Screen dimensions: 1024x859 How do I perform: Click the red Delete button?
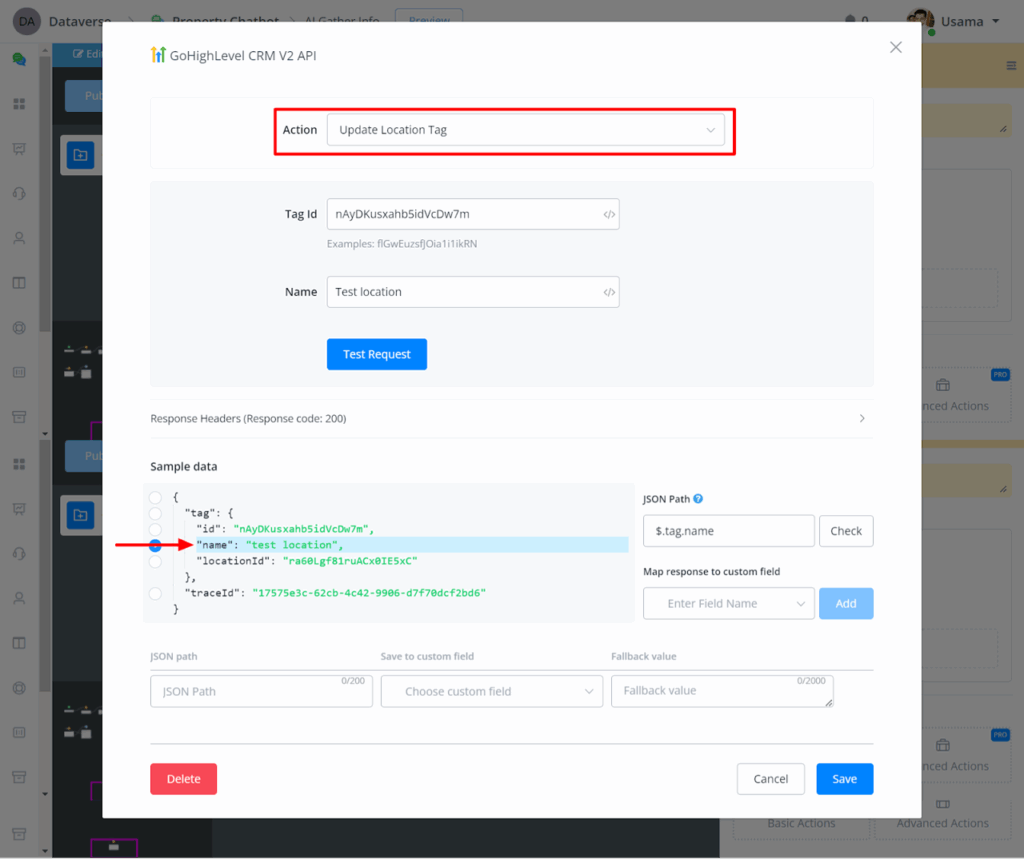pos(183,779)
